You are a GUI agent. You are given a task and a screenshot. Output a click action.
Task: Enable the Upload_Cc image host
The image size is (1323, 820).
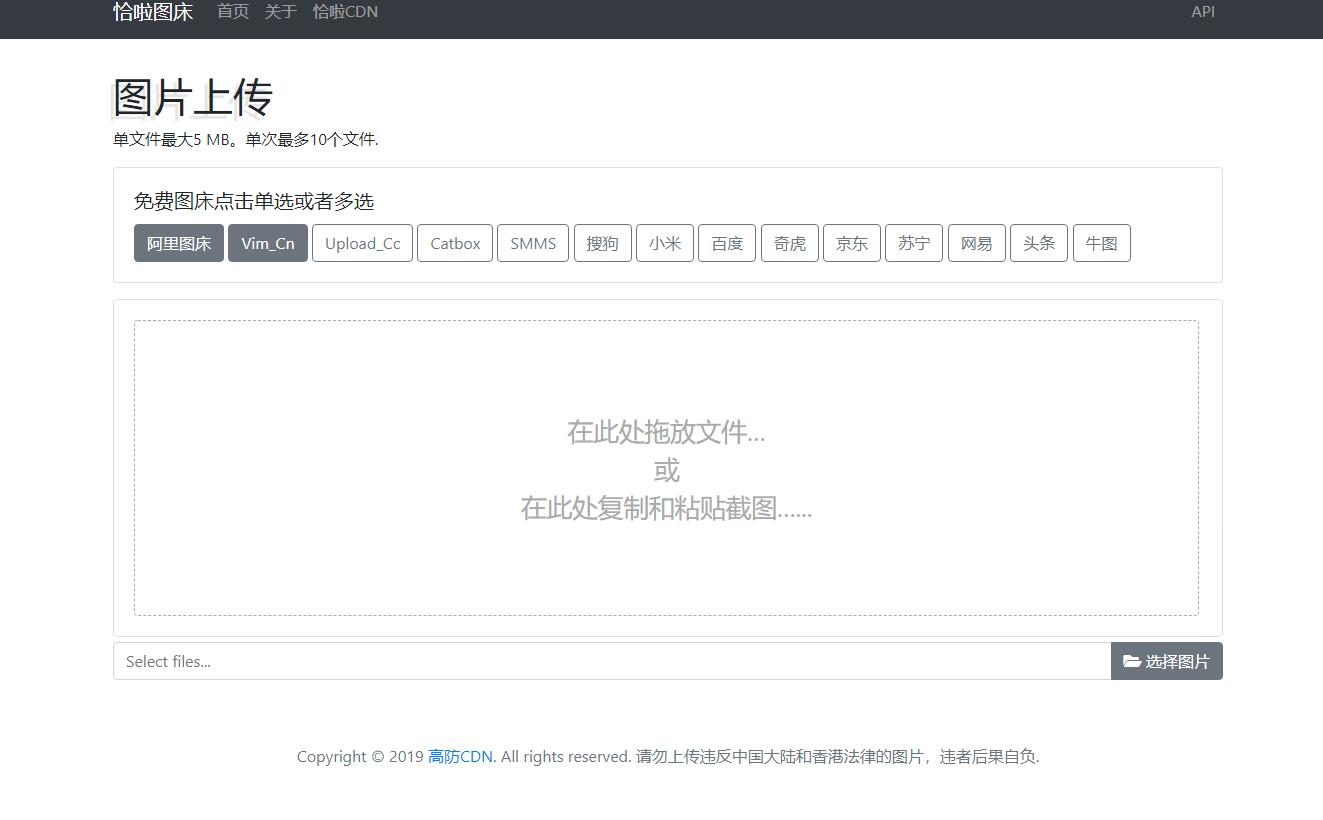pos(362,243)
